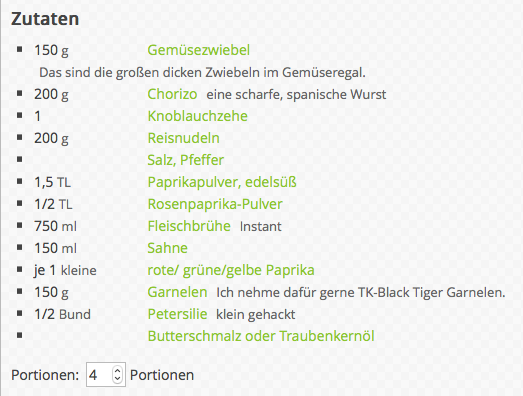523x396 pixels.
Task: Open the Sahne ingredient link
Action: click(167, 248)
